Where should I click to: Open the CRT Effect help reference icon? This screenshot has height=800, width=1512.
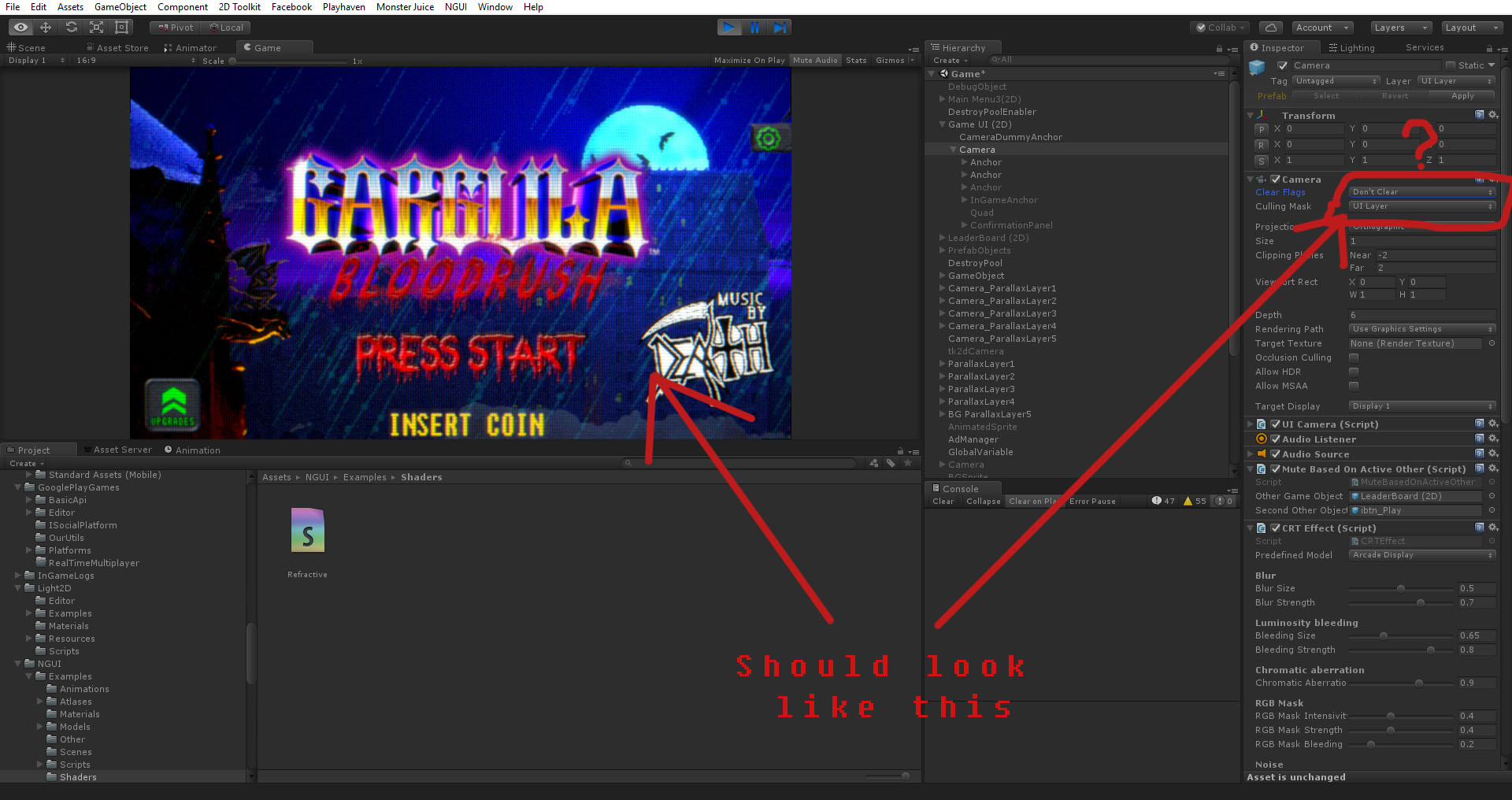click(x=1479, y=528)
